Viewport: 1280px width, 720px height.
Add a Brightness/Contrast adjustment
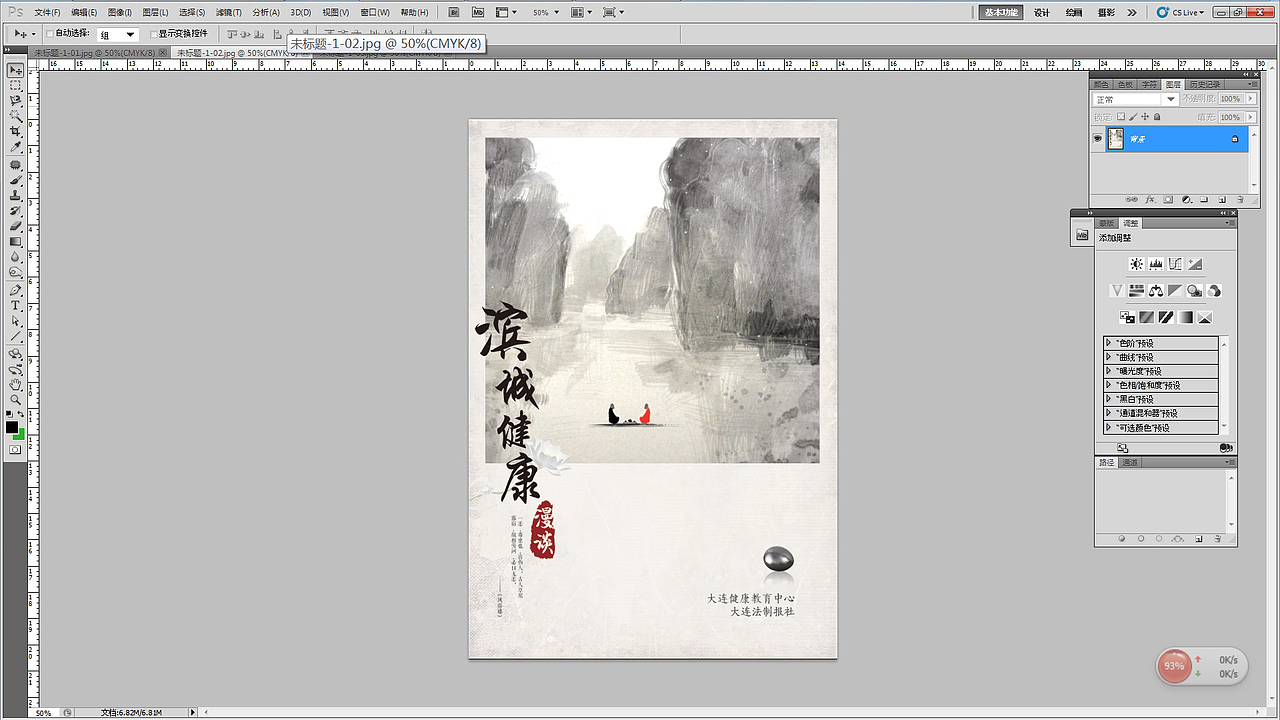(x=1136, y=264)
